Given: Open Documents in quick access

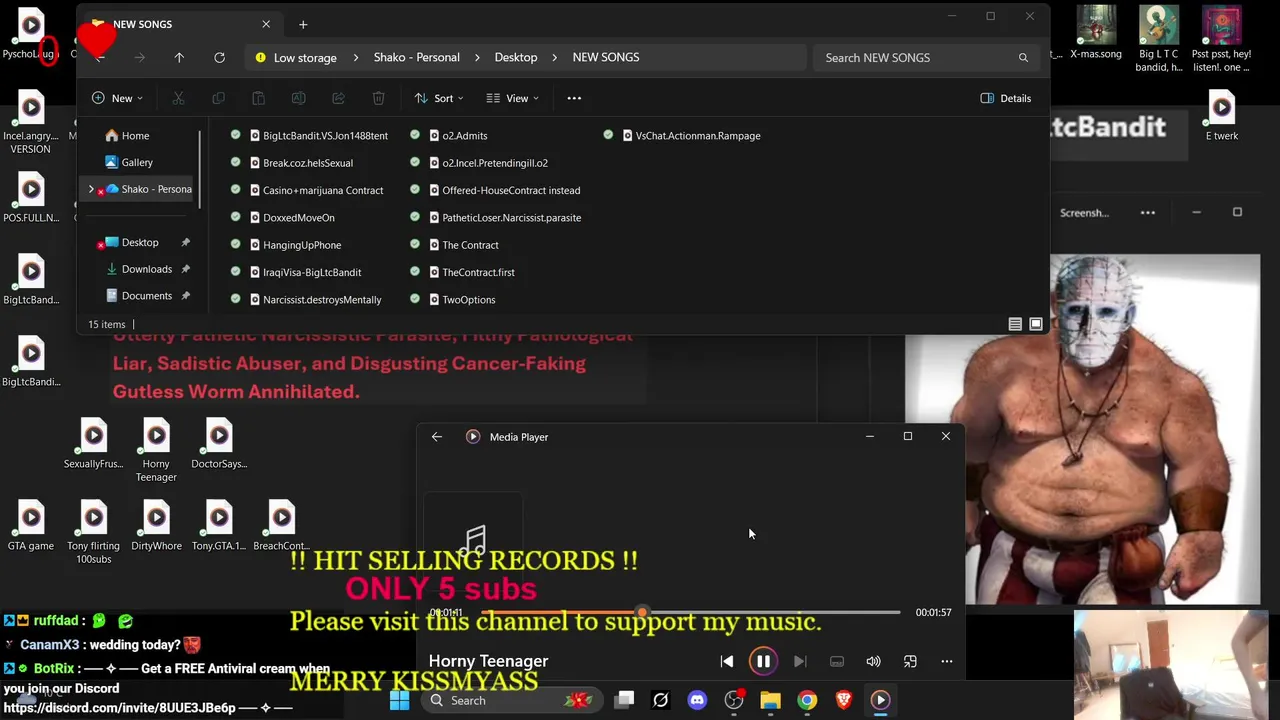Looking at the screenshot, I should coord(147,296).
